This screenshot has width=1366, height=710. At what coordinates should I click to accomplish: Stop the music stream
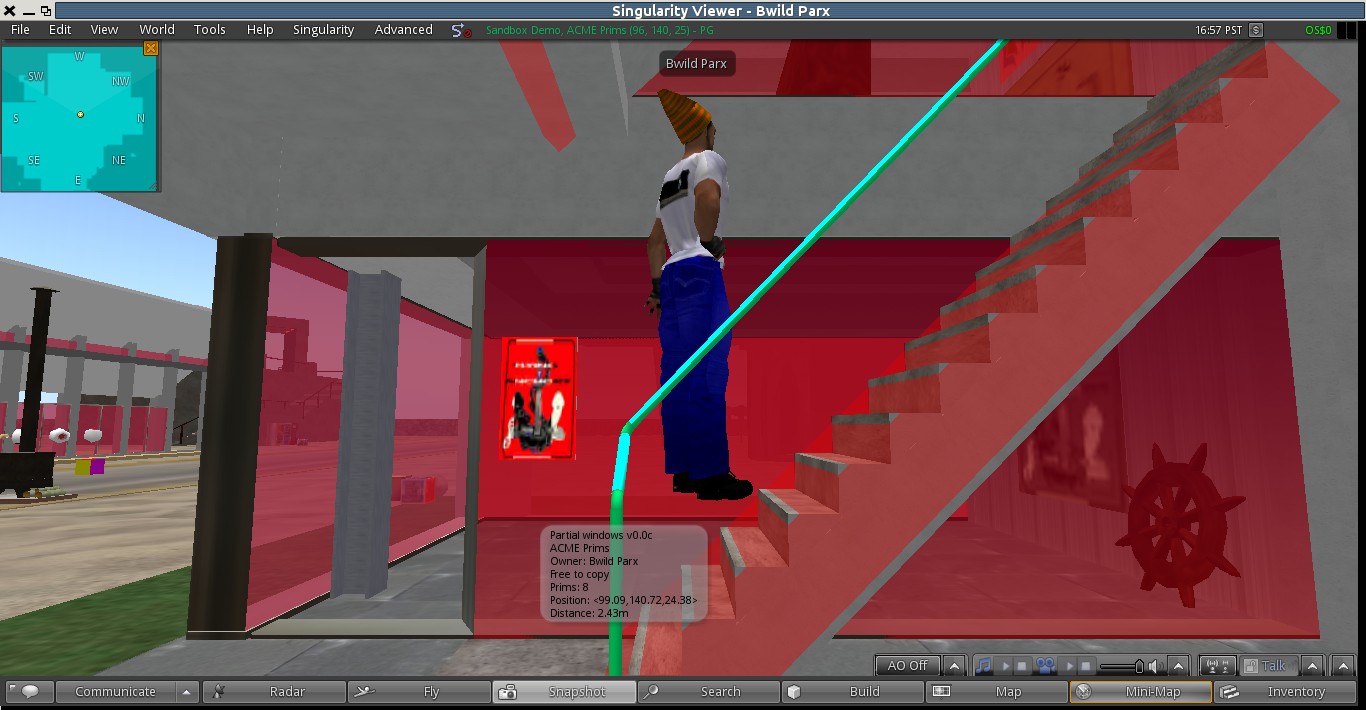1022,666
